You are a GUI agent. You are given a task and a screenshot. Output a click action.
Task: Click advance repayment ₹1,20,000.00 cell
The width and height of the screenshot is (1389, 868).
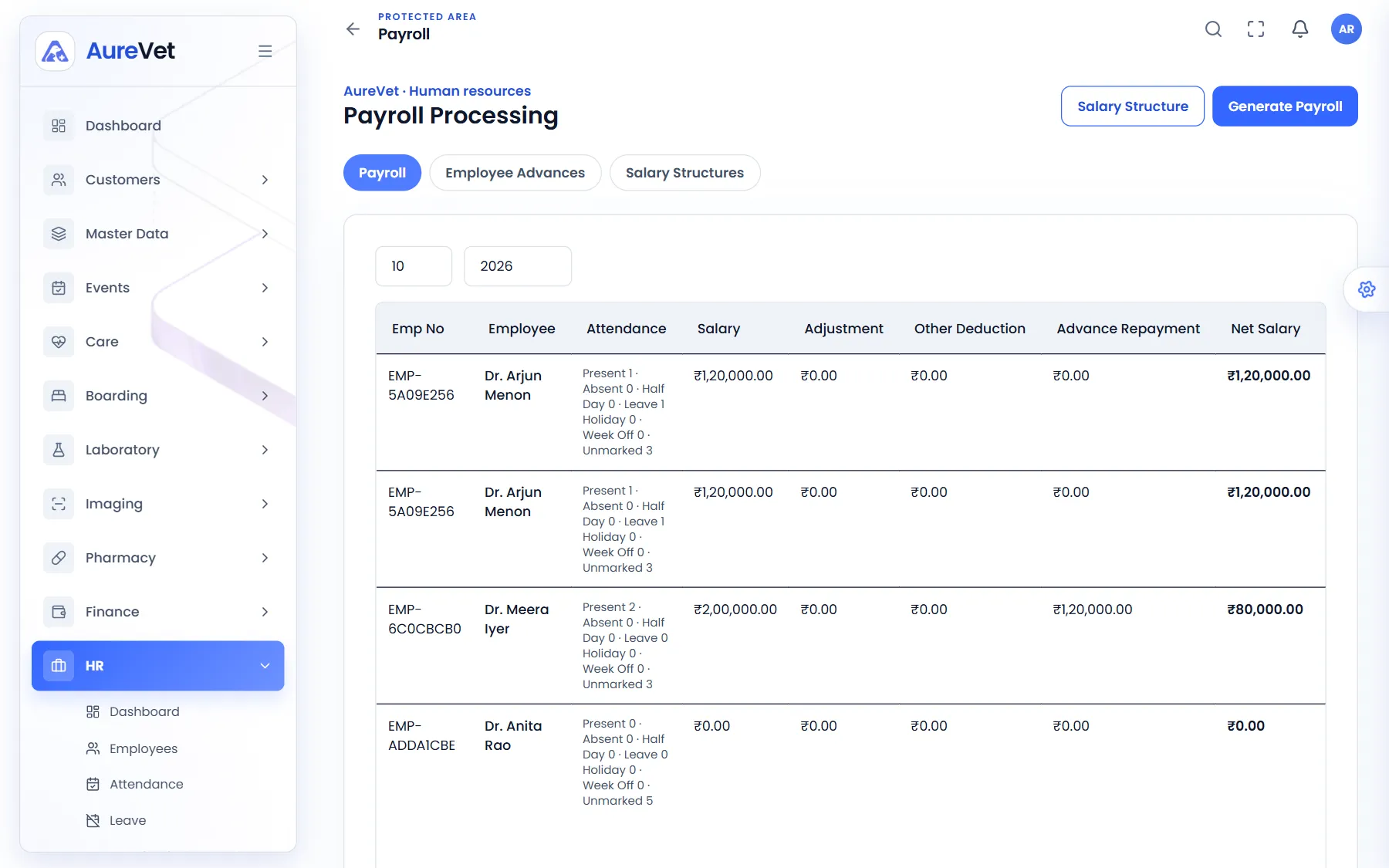point(1093,610)
